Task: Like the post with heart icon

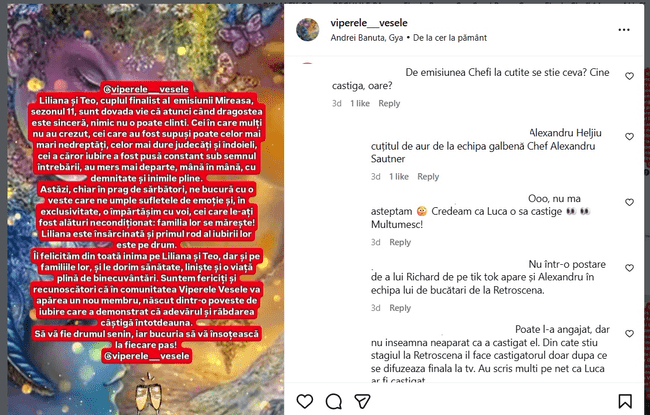Action: click(x=305, y=401)
